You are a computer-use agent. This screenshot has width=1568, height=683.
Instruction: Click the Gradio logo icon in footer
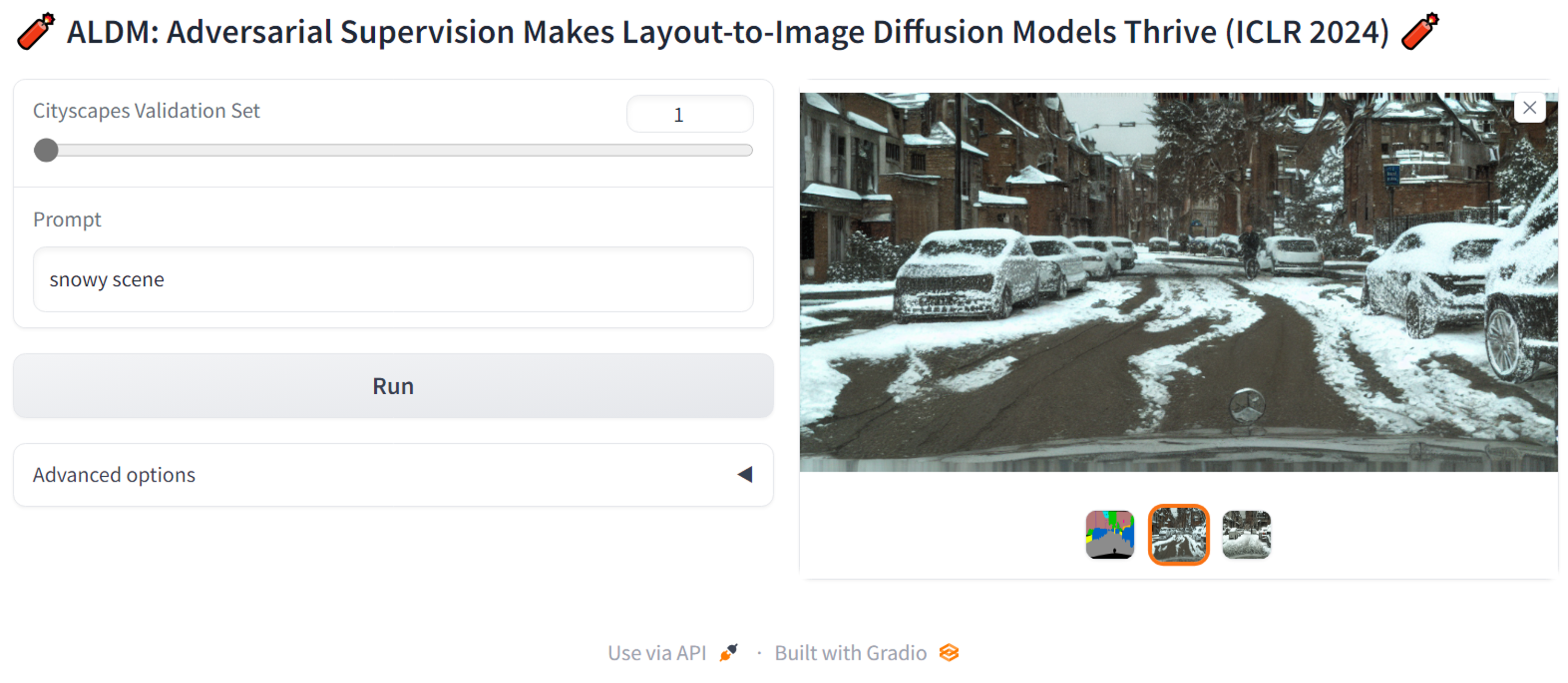949,653
